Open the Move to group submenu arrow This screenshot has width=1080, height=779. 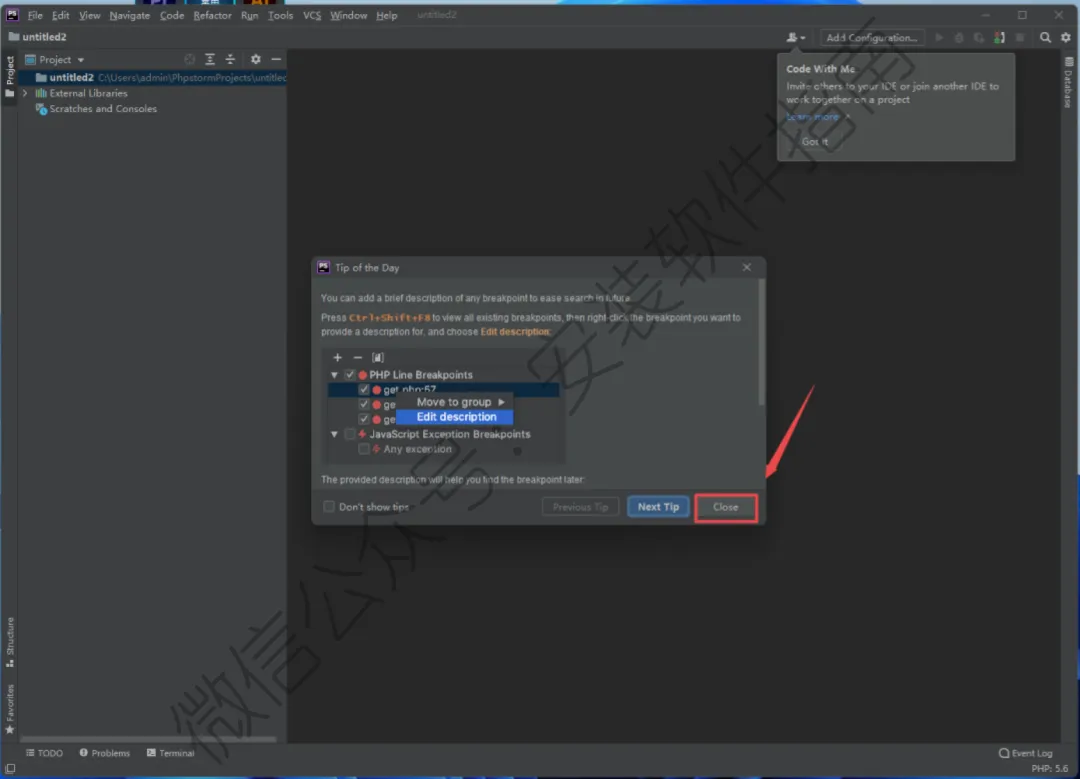[x=501, y=402]
